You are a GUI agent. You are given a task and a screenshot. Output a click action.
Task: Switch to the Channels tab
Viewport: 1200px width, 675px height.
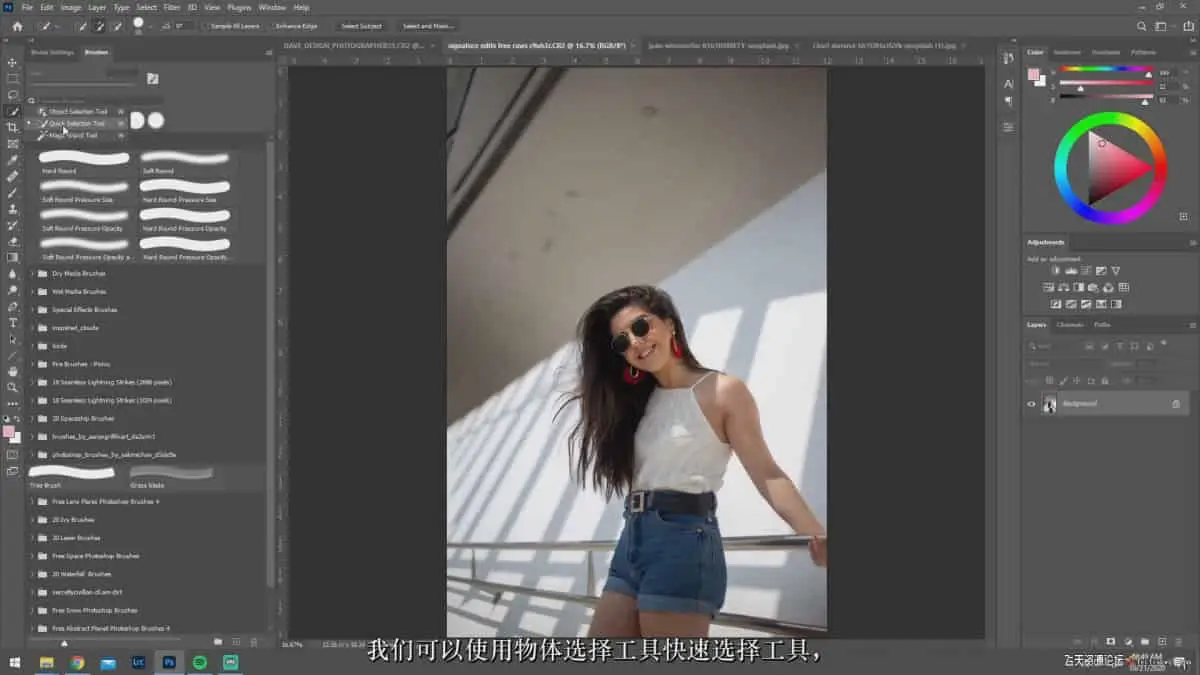1069,325
